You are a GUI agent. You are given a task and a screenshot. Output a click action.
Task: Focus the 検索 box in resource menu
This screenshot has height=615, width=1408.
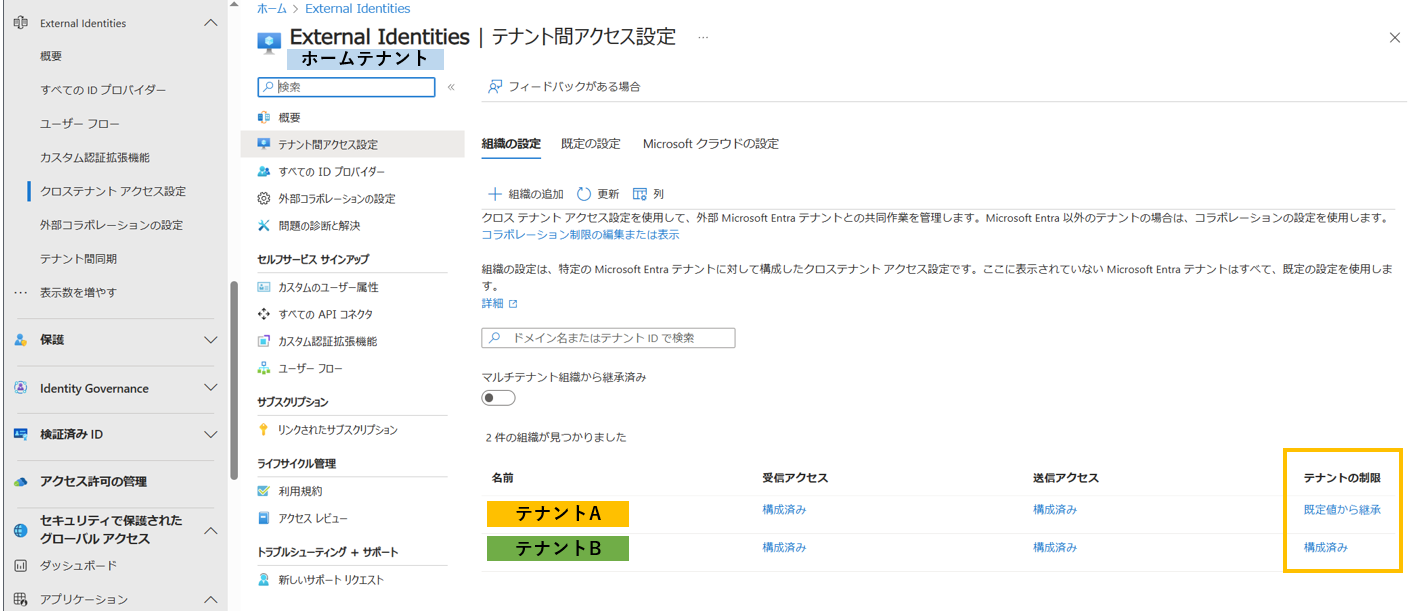[346, 87]
